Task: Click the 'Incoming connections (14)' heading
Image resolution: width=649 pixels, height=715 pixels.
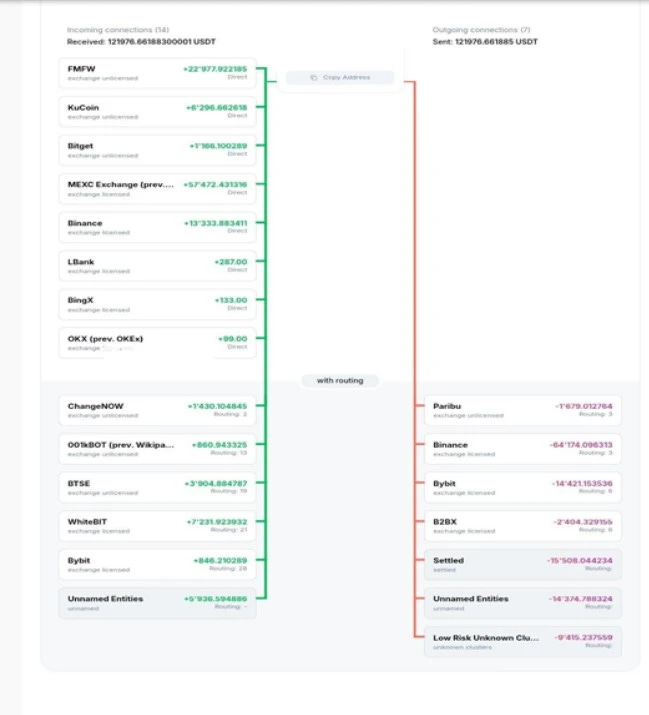Action: pyautogui.click(x=118, y=30)
